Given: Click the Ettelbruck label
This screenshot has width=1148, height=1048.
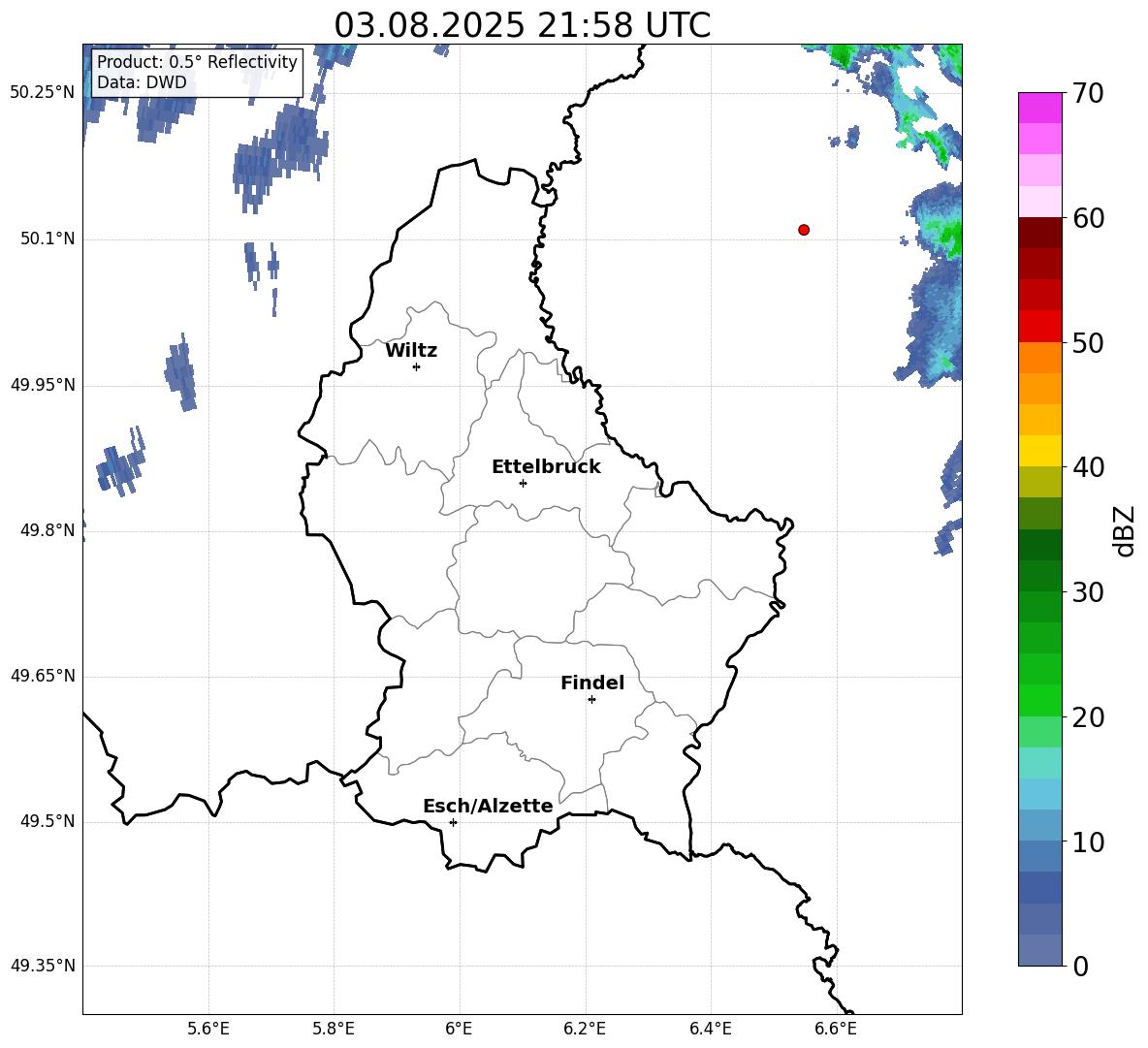Looking at the screenshot, I should (546, 467).
